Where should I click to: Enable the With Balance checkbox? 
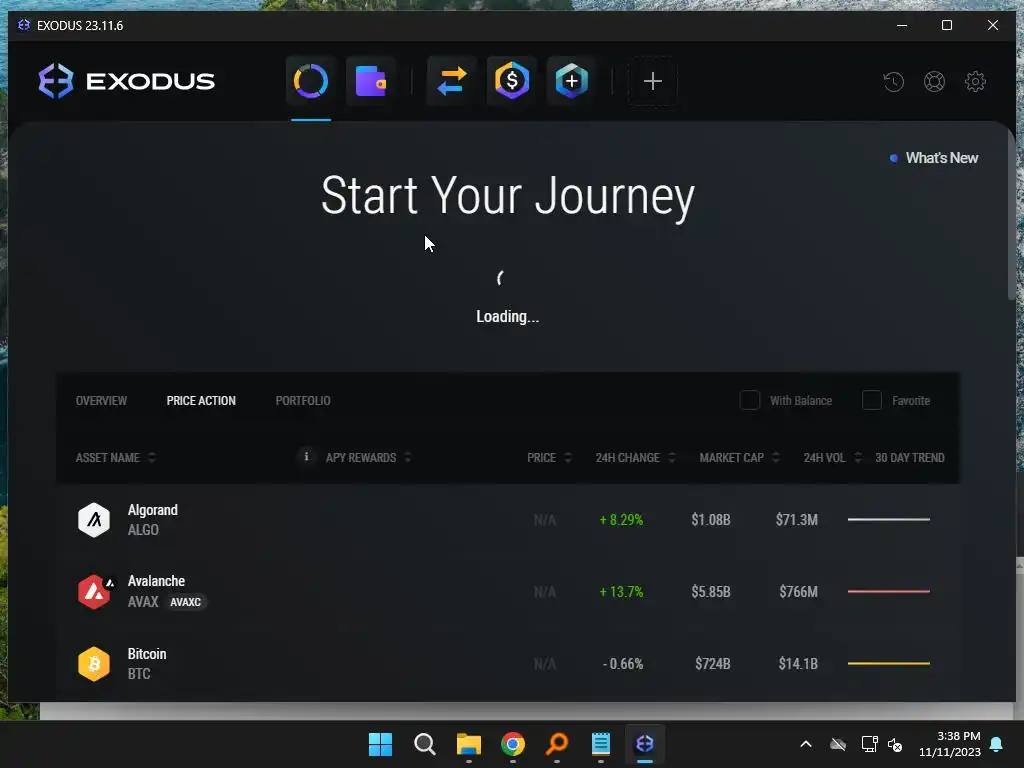point(750,400)
